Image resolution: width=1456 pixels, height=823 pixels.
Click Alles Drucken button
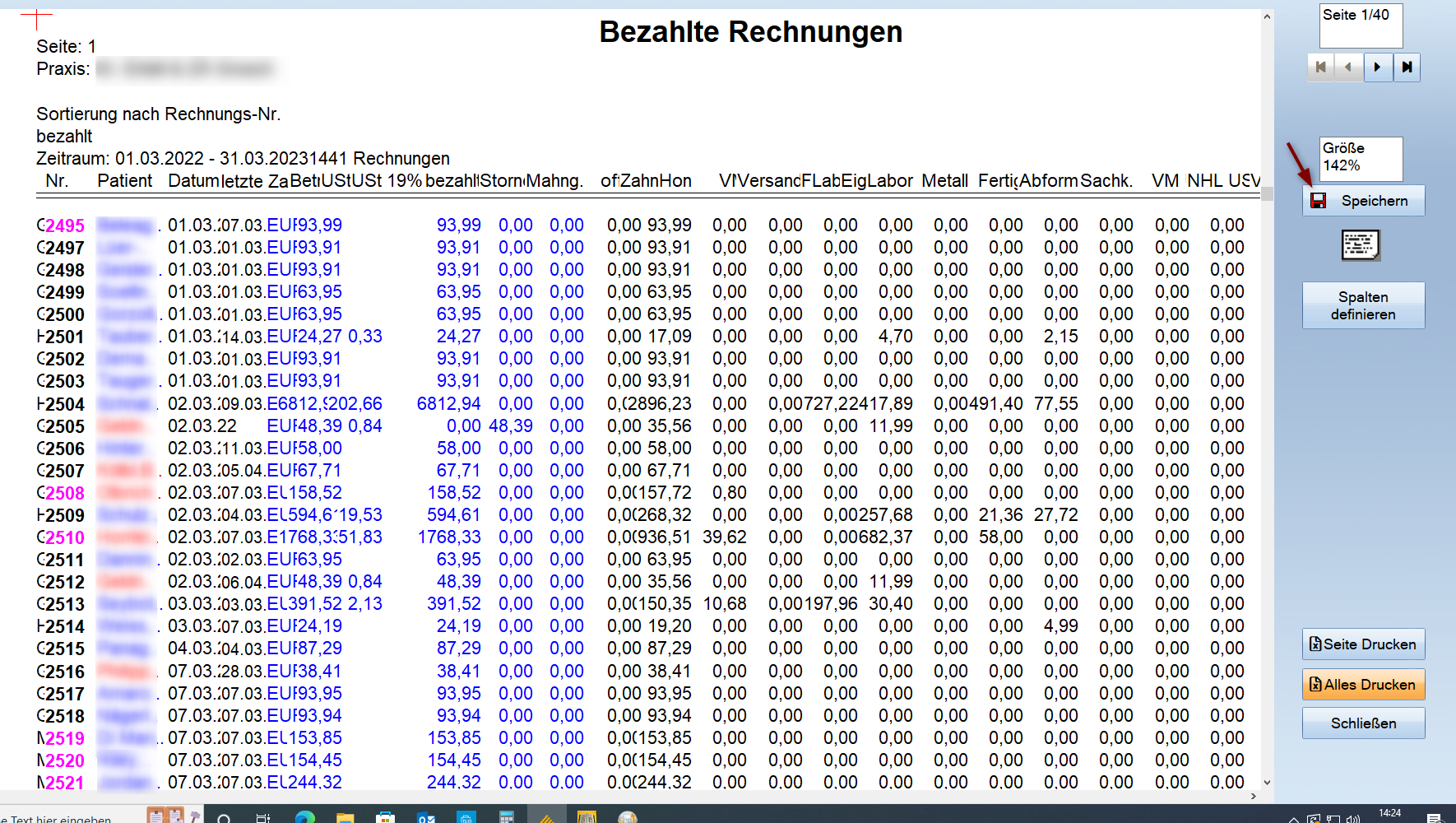(1363, 685)
